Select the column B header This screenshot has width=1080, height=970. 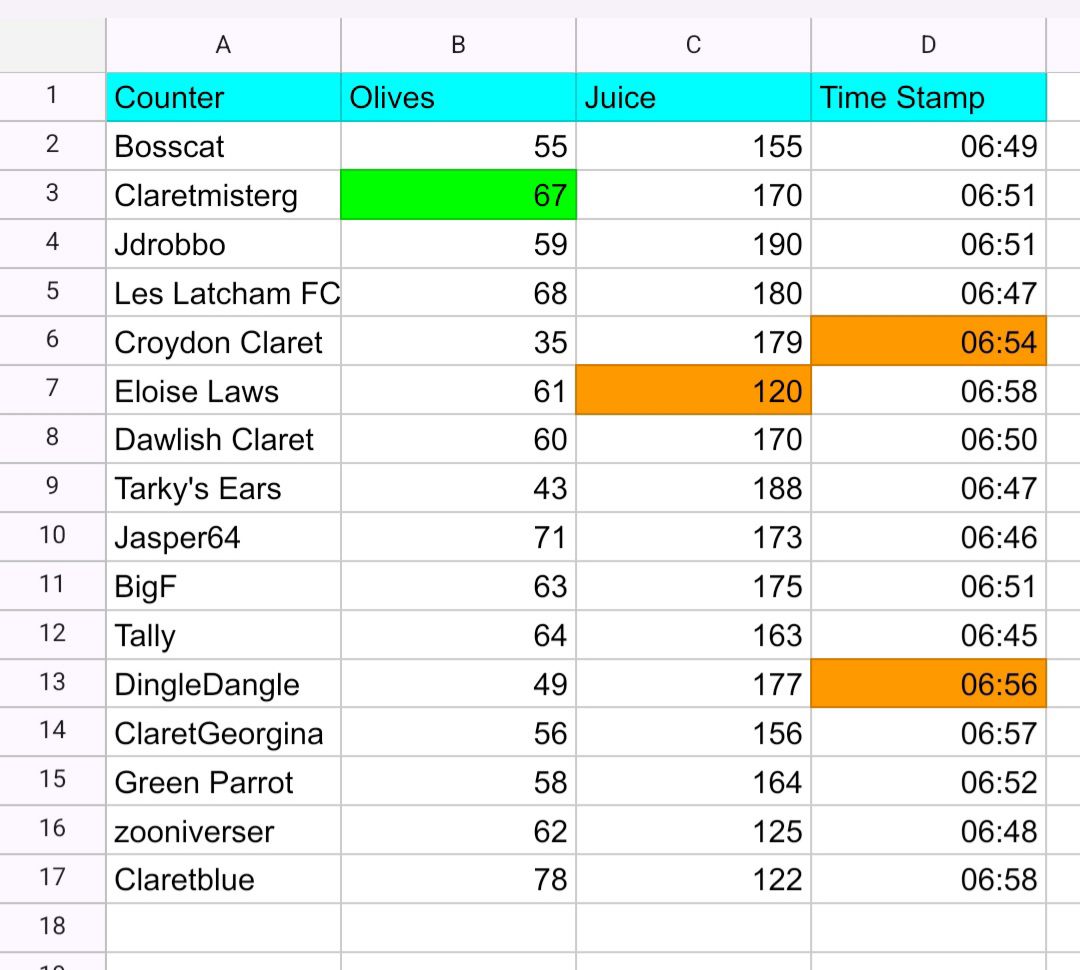(x=458, y=45)
